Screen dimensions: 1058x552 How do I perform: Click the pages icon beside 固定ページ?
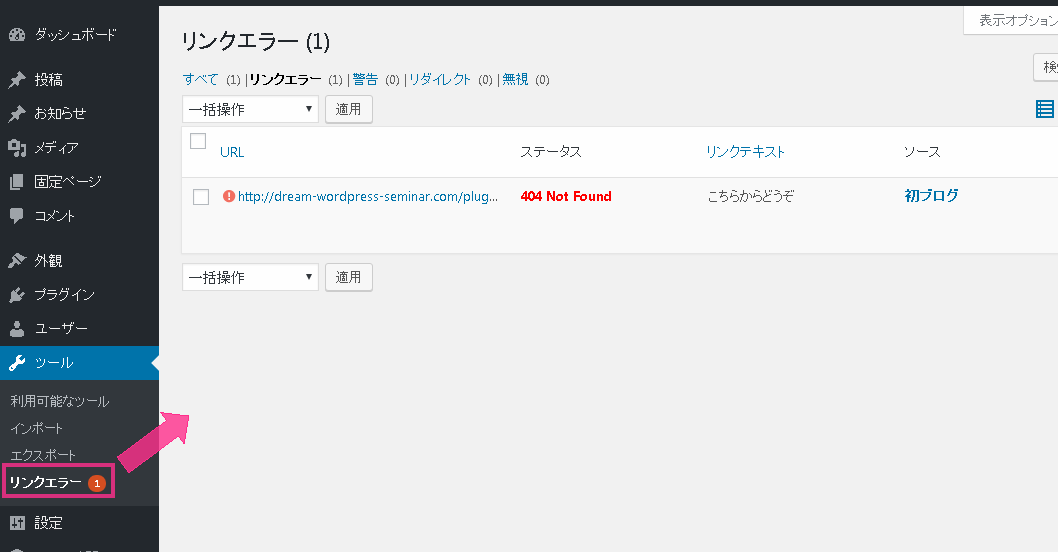pyautogui.click(x=17, y=182)
